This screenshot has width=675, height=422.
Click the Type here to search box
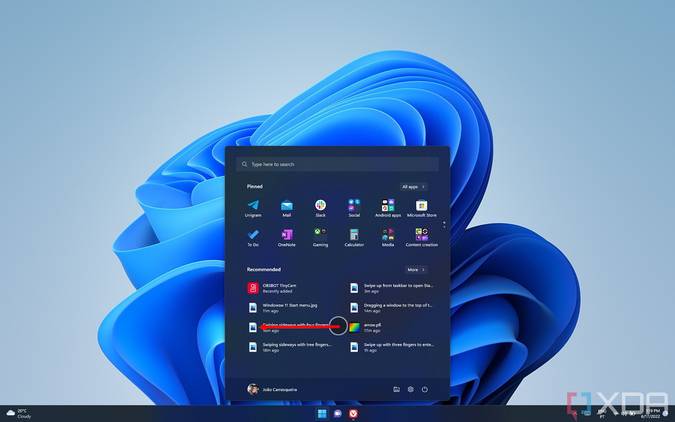[x=338, y=164]
